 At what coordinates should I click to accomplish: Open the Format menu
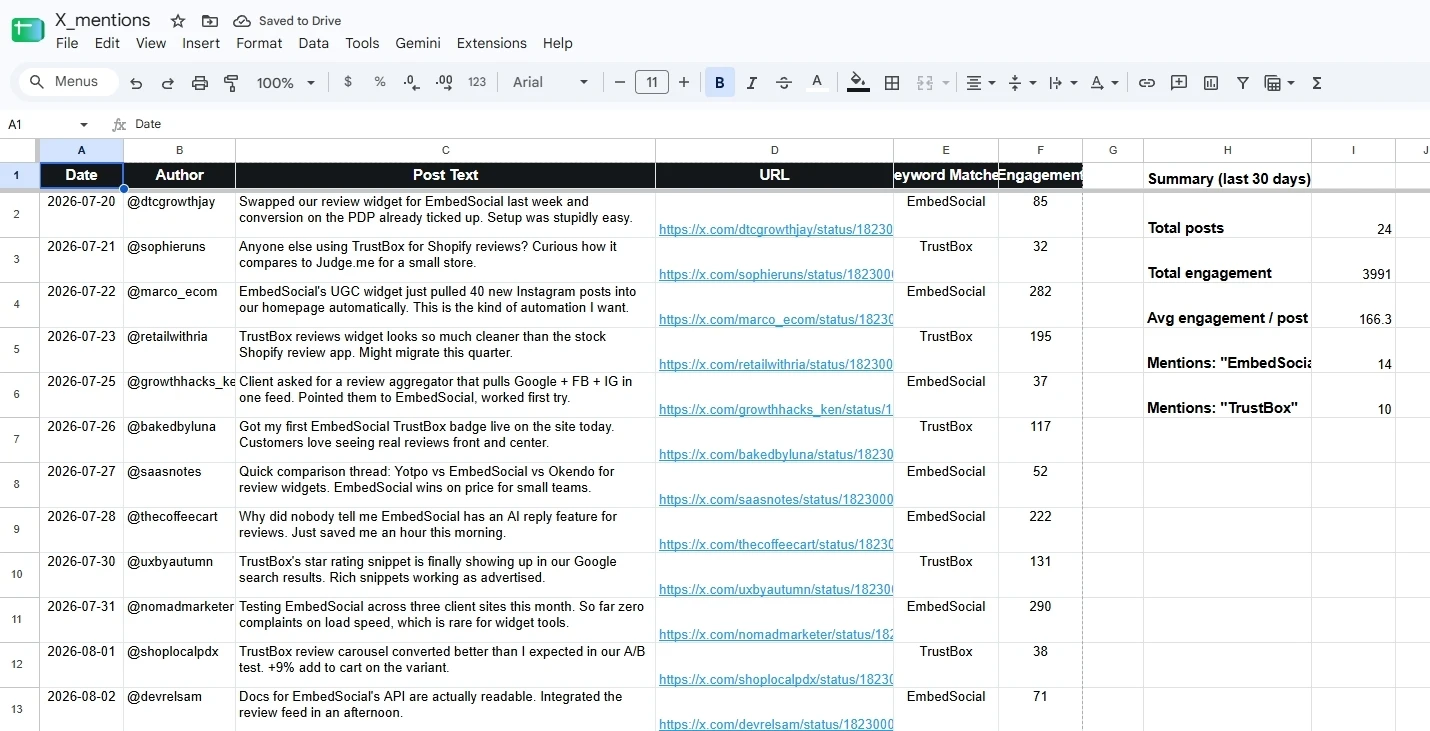pyautogui.click(x=259, y=43)
